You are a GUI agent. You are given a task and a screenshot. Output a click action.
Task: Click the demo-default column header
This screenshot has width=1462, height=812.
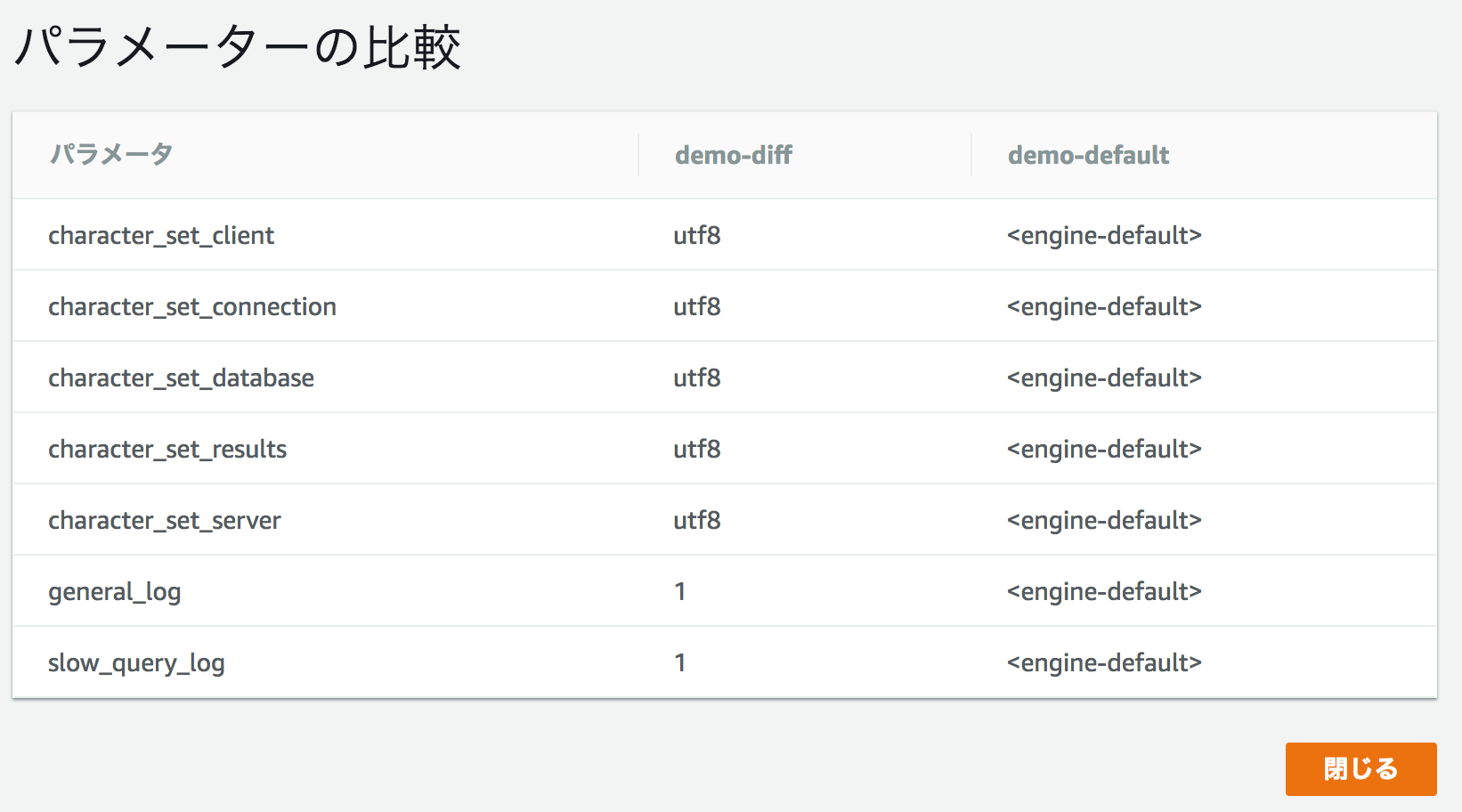click(1087, 155)
